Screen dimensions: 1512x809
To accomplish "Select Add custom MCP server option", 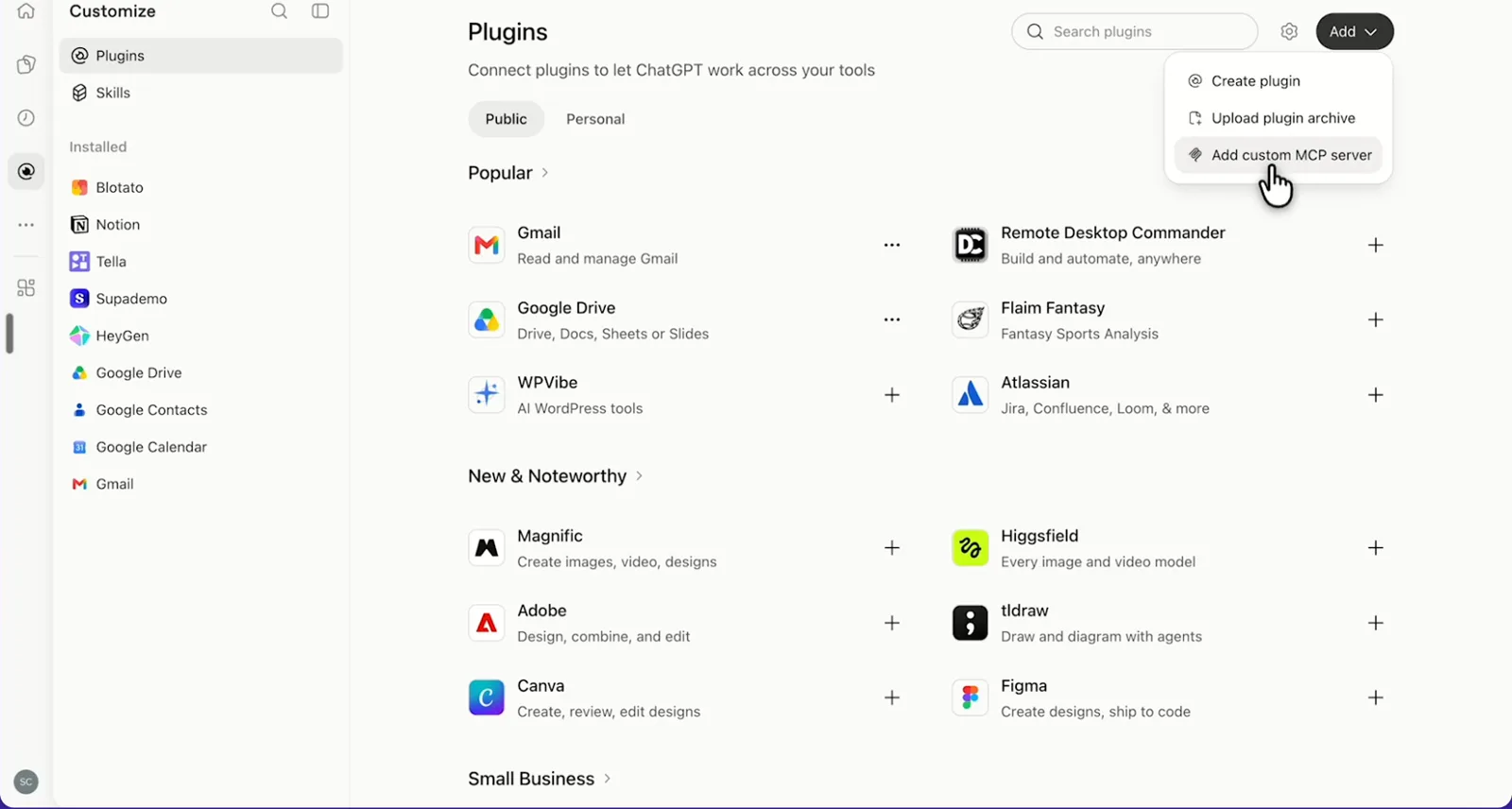I will click(1279, 155).
